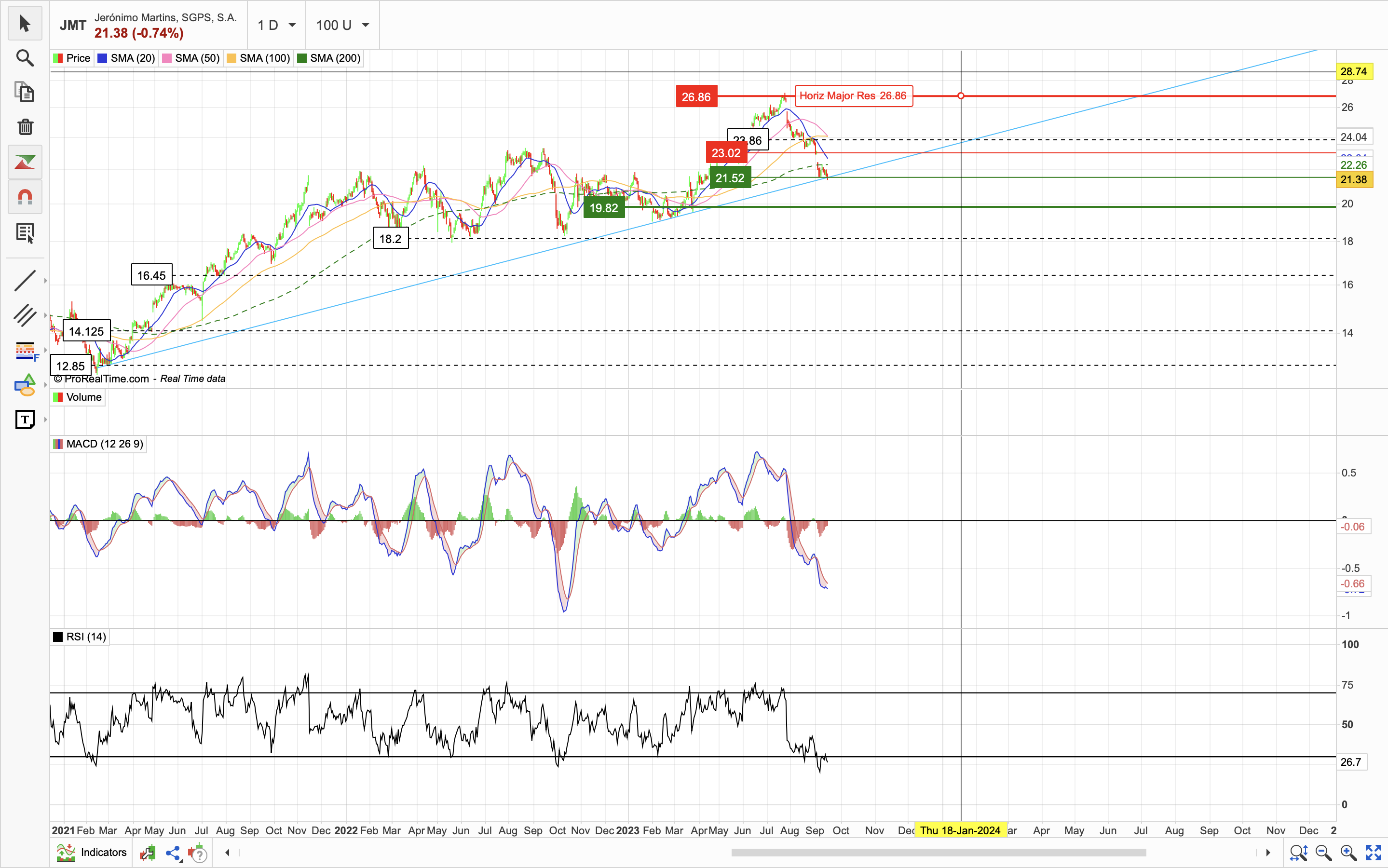Click the horizontal chart scrollbar thumb
Image resolution: width=1388 pixels, height=868 pixels.
point(939,853)
